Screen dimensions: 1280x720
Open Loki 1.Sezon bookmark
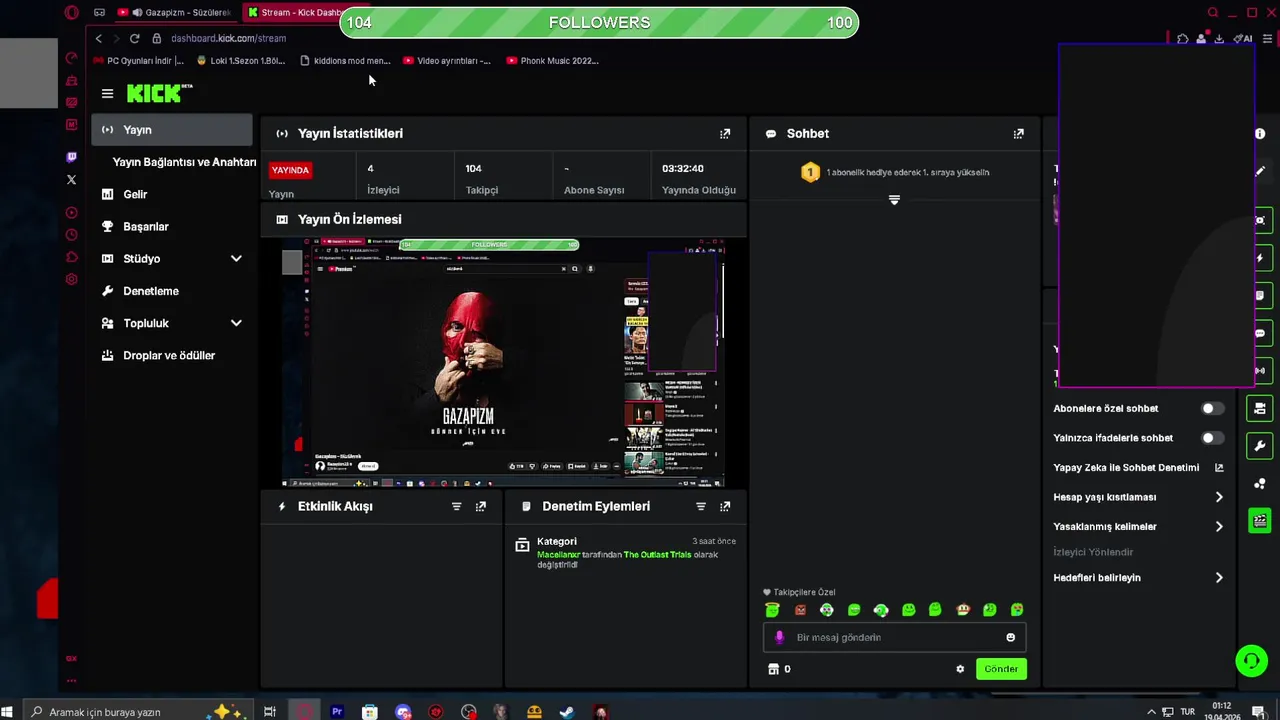pos(241,61)
